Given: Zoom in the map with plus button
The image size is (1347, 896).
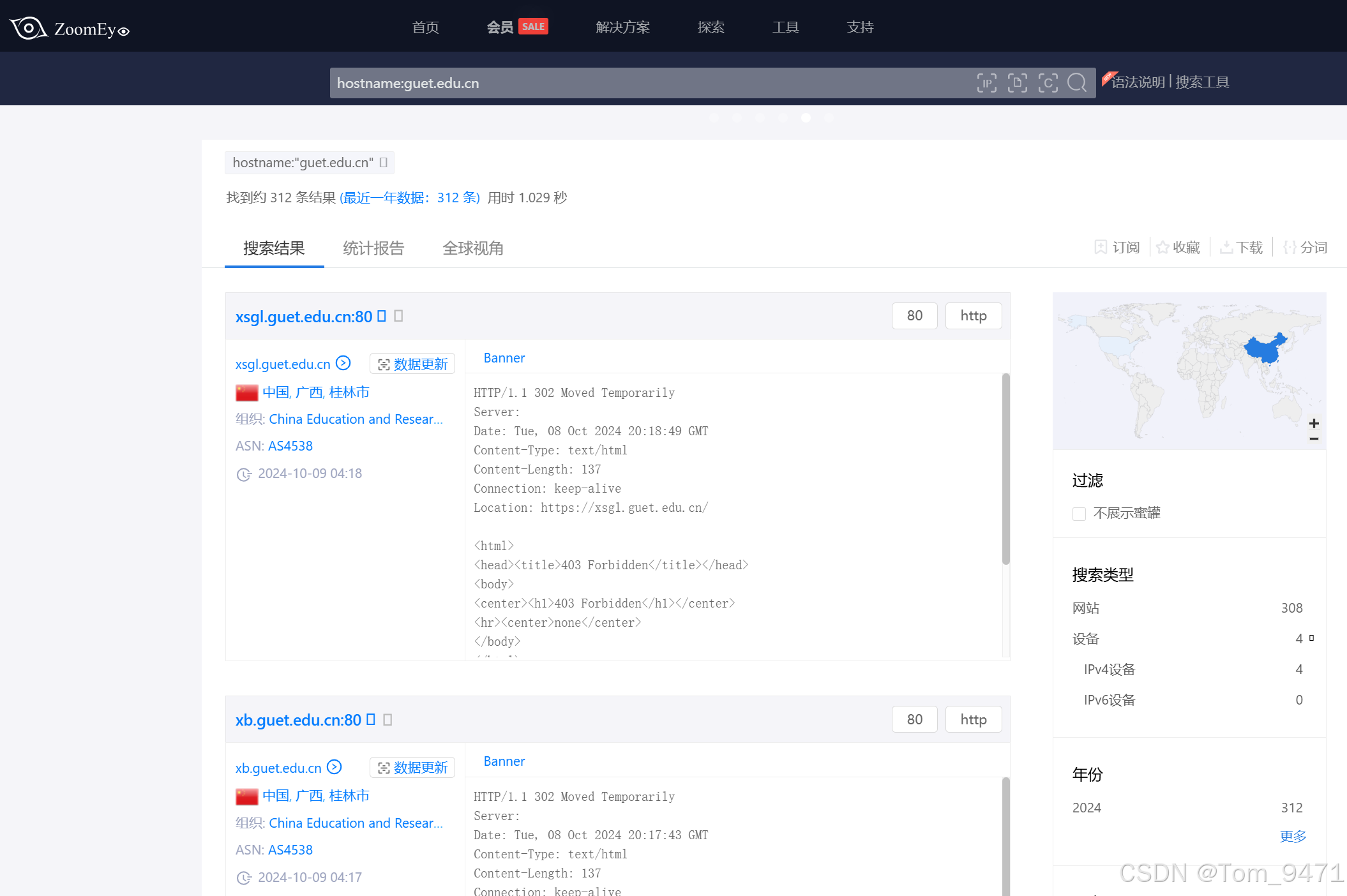Looking at the screenshot, I should pyautogui.click(x=1314, y=423).
